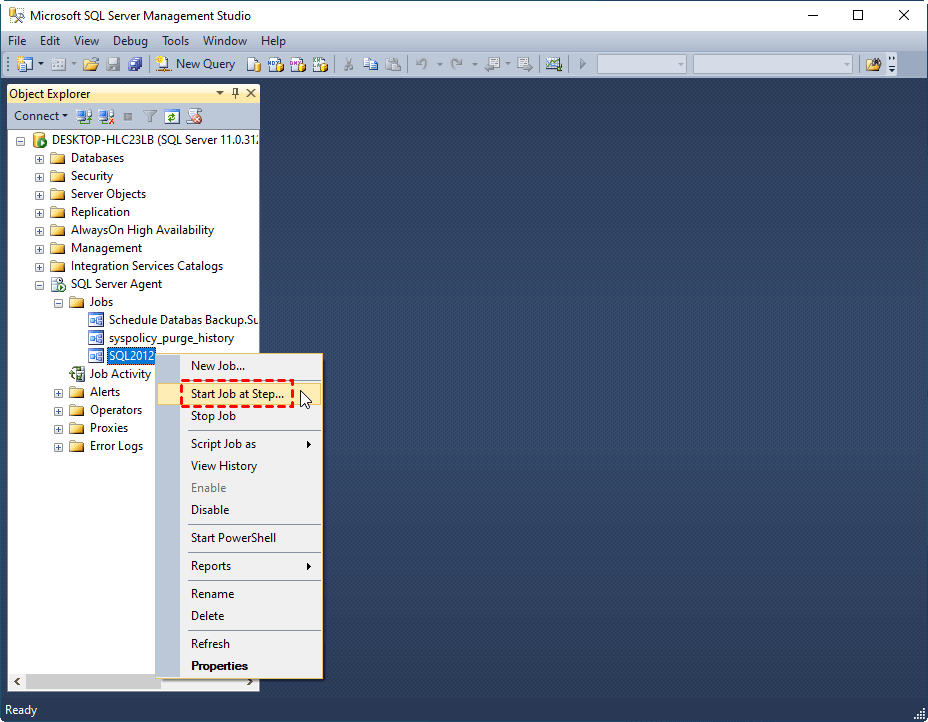The height and width of the screenshot is (722, 928).
Task: Click the Save All icon in toolbar
Action: pyautogui.click(x=135, y=64)
